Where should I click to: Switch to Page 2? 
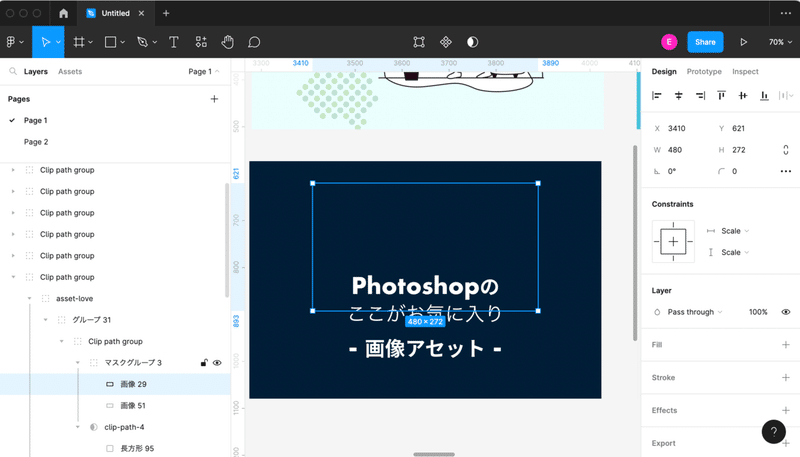click(36, 142)
